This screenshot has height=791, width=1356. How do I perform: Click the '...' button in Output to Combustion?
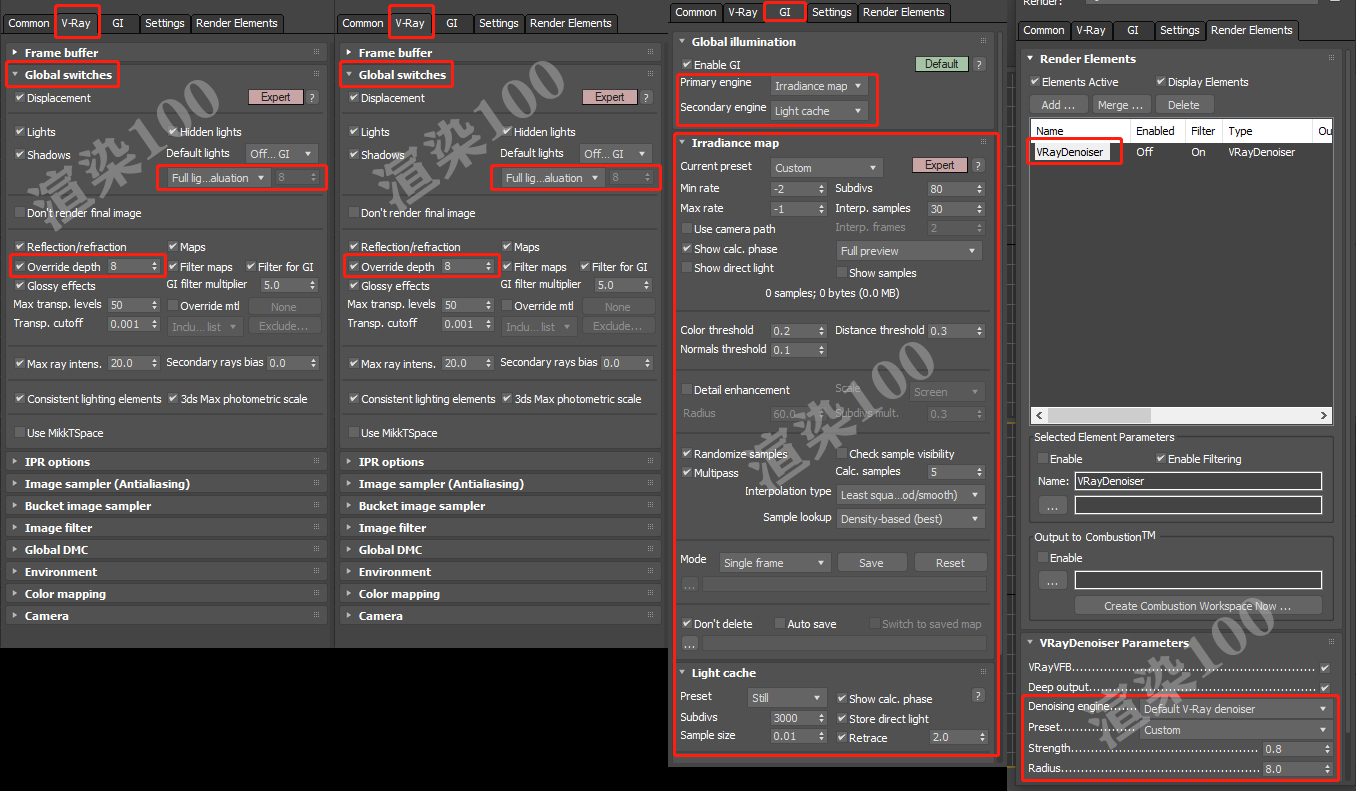[x=1052, y=580]
